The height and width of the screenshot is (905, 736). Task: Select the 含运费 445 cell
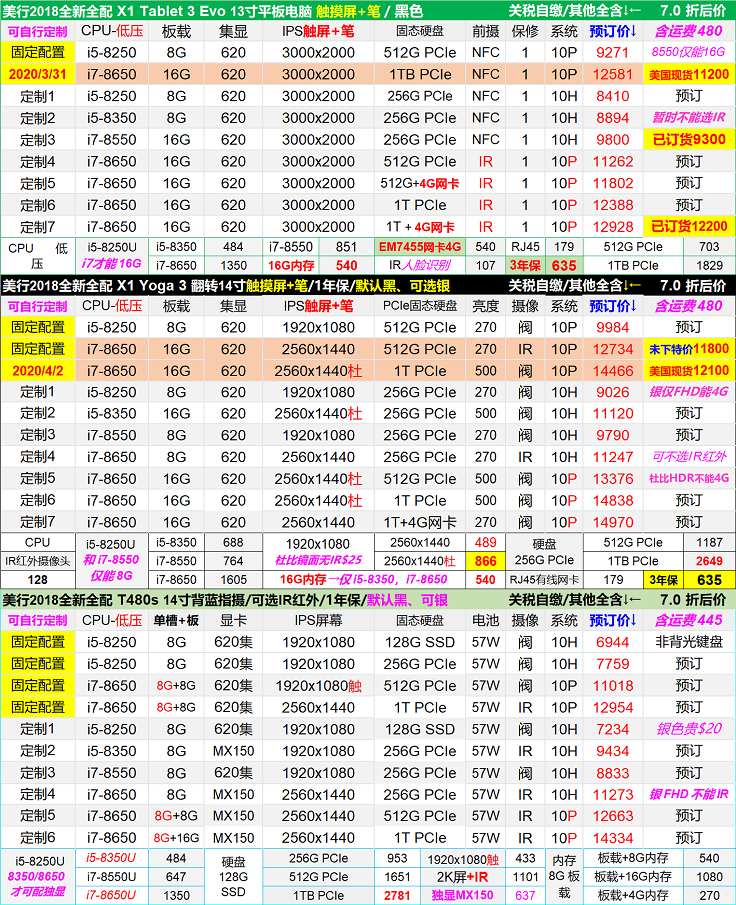pos(688,621)
